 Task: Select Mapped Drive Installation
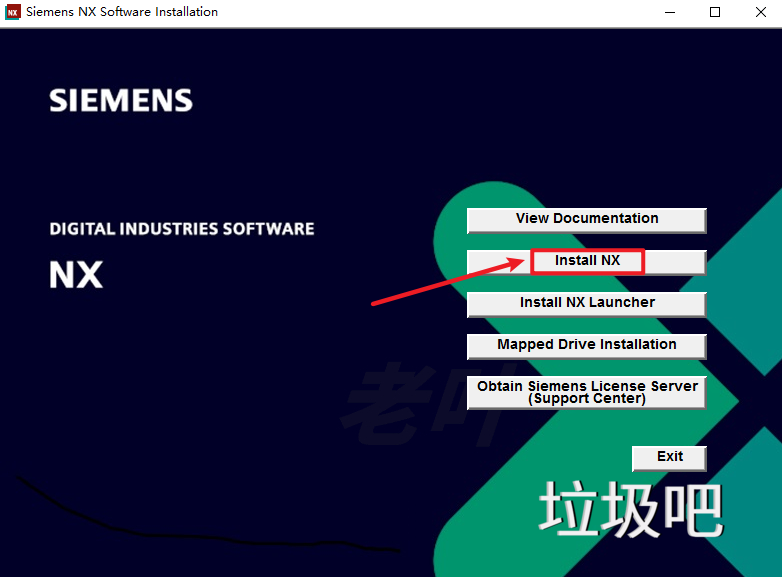pyautogui.click(x=586, y=345)
